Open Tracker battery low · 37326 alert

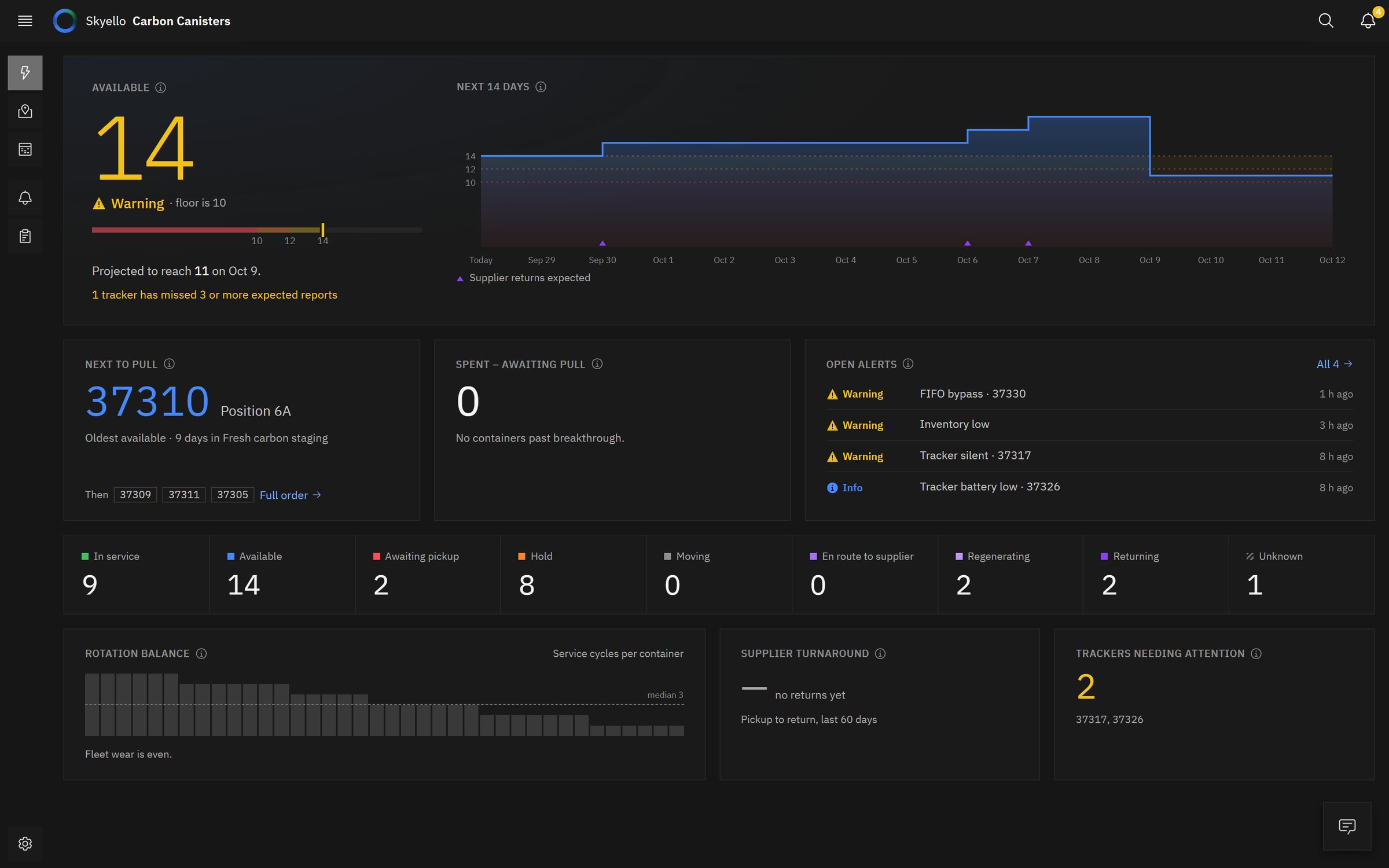pyautogui.click(x=1089, y=487)
